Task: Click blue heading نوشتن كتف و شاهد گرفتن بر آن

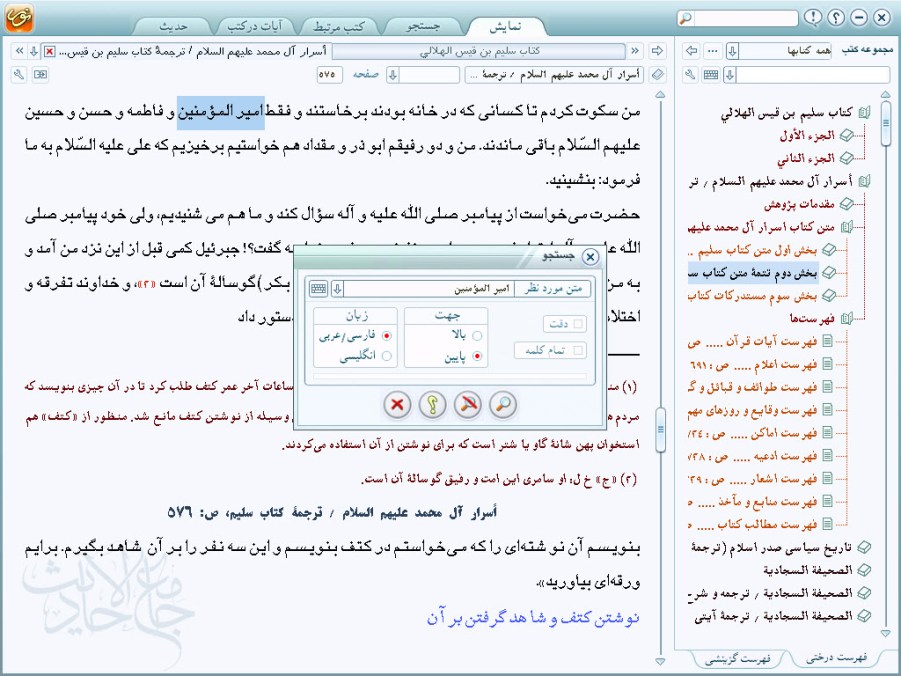Action: point(533,618)
